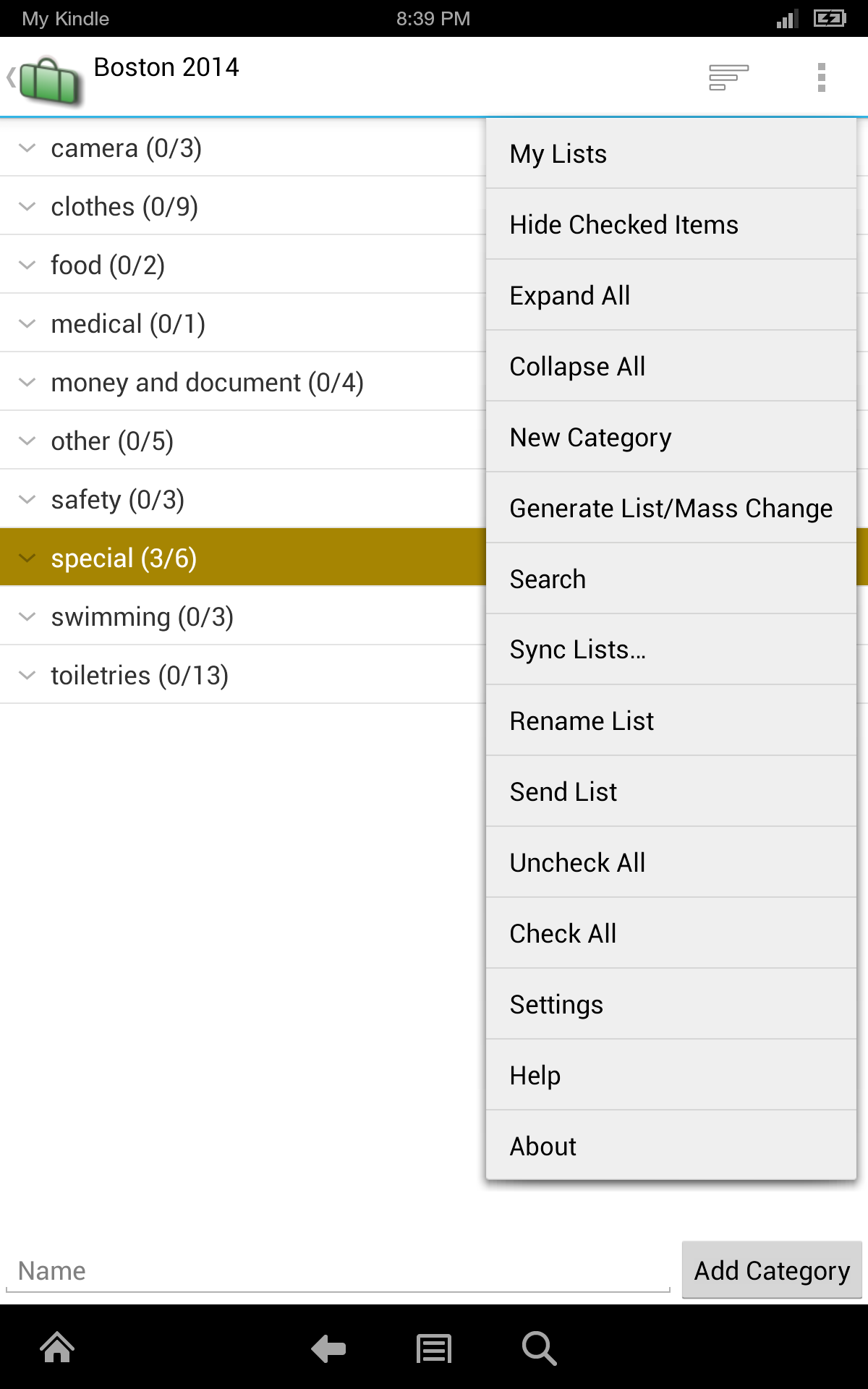Expand the clothes category

[x=27, y=206]
